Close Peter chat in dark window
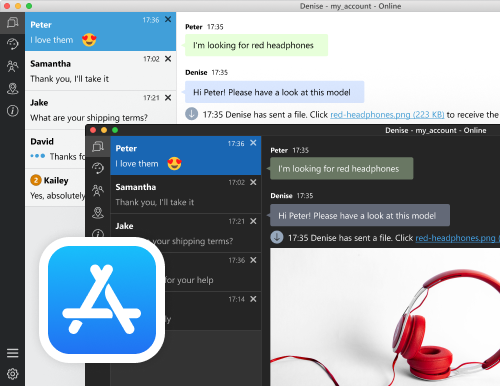 click(x=253, y=143)
